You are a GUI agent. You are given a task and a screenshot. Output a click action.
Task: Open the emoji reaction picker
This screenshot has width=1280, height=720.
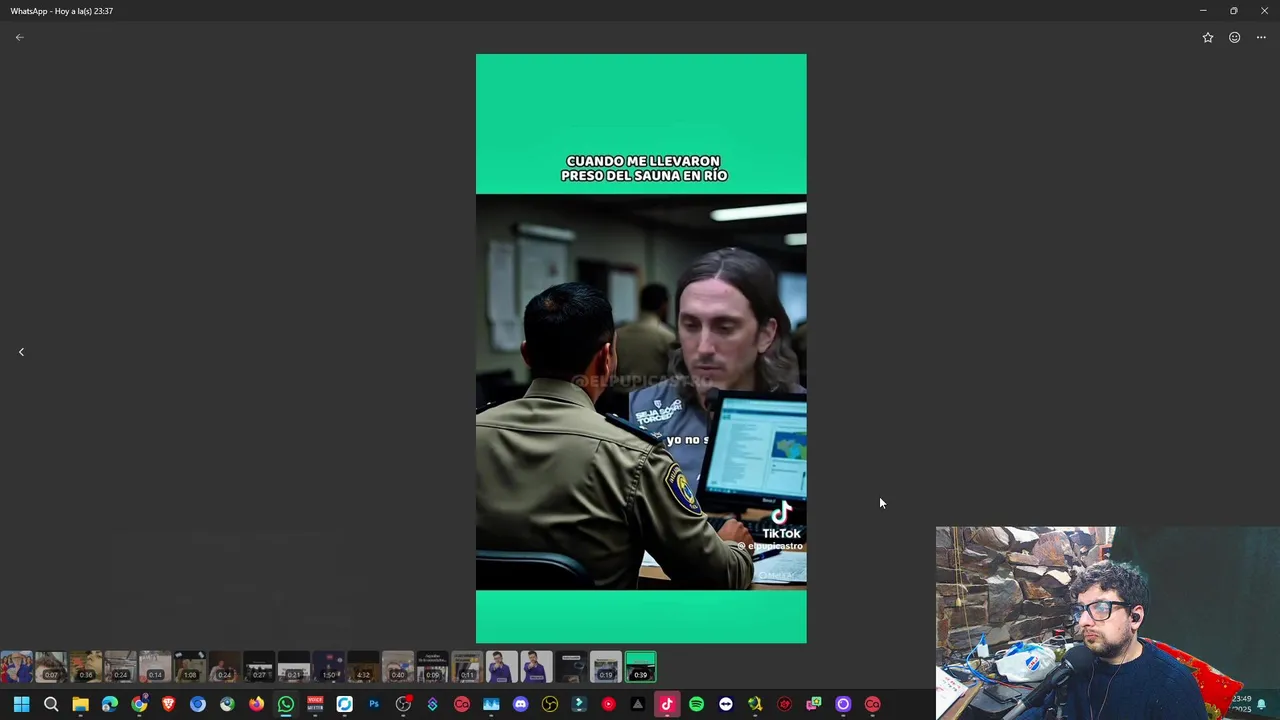[x=1235, y=37]
